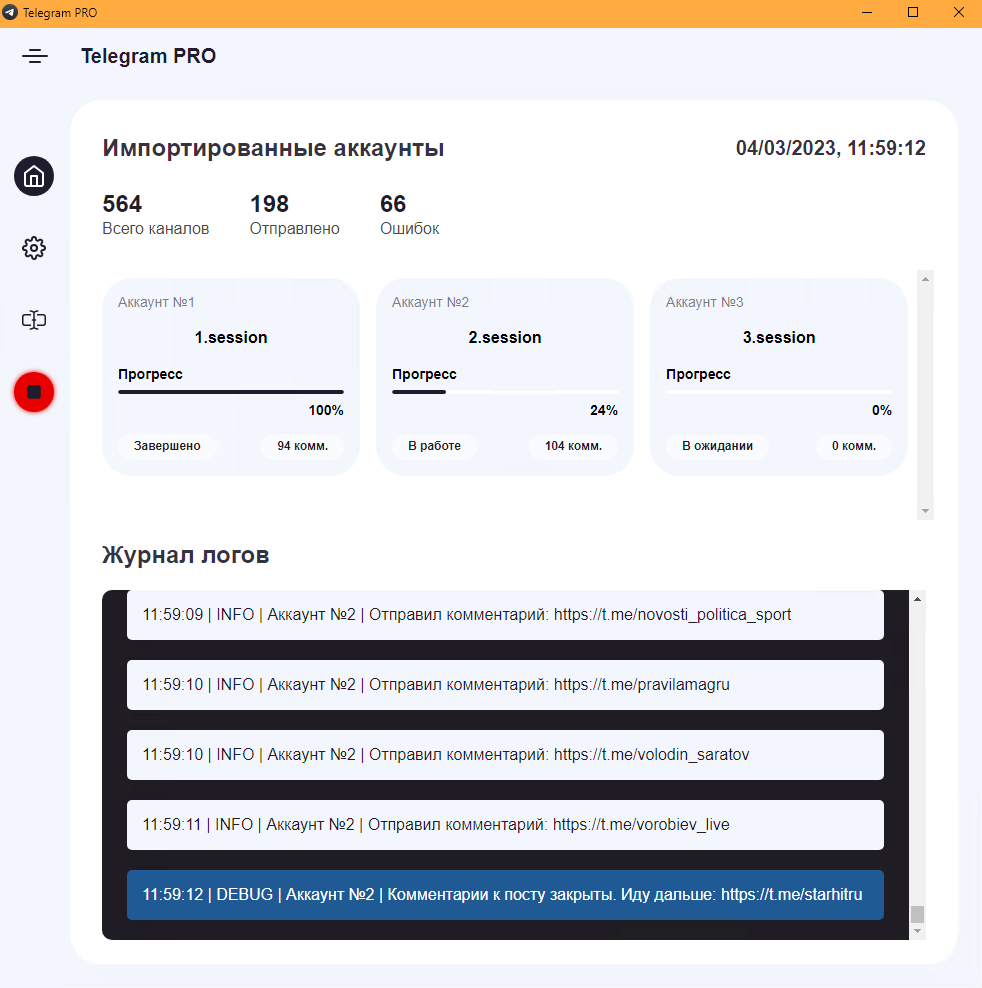The width and height of the screenshot is (982, 988).
Task: Click the Telegram PRO app header title
Action: (x=149, y=56)
